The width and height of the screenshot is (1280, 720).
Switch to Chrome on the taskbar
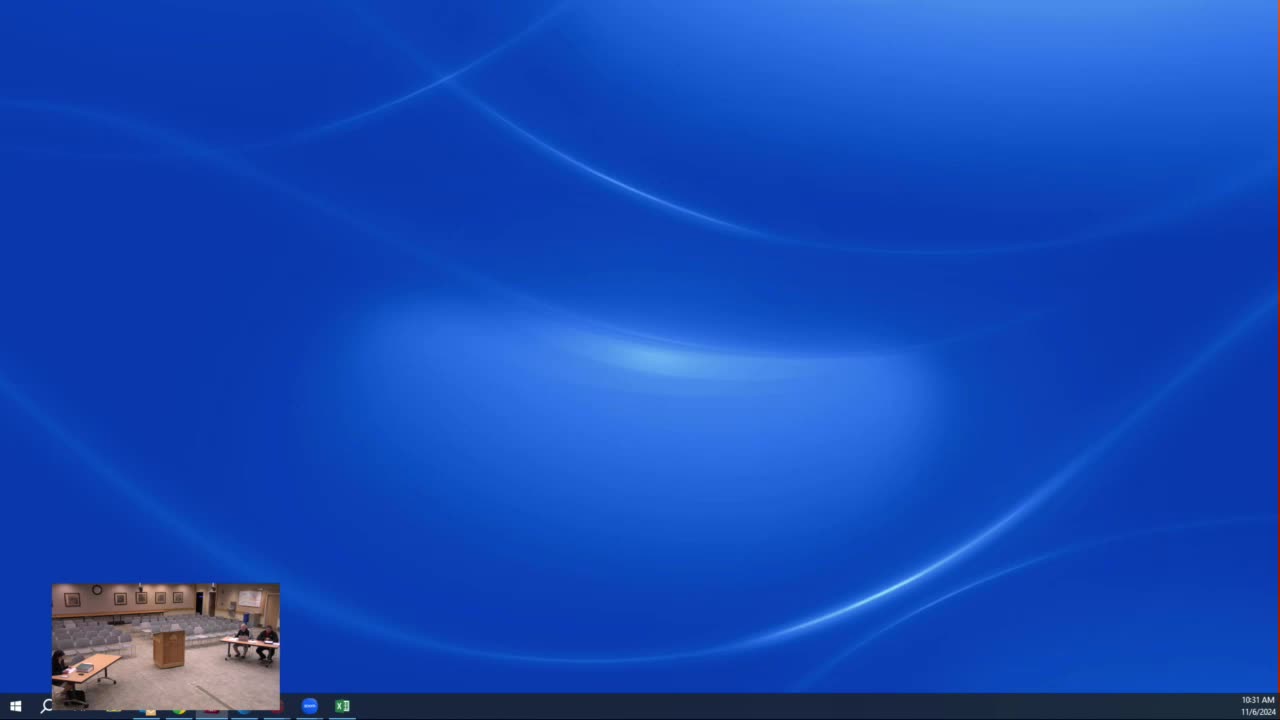pos(179,711)
